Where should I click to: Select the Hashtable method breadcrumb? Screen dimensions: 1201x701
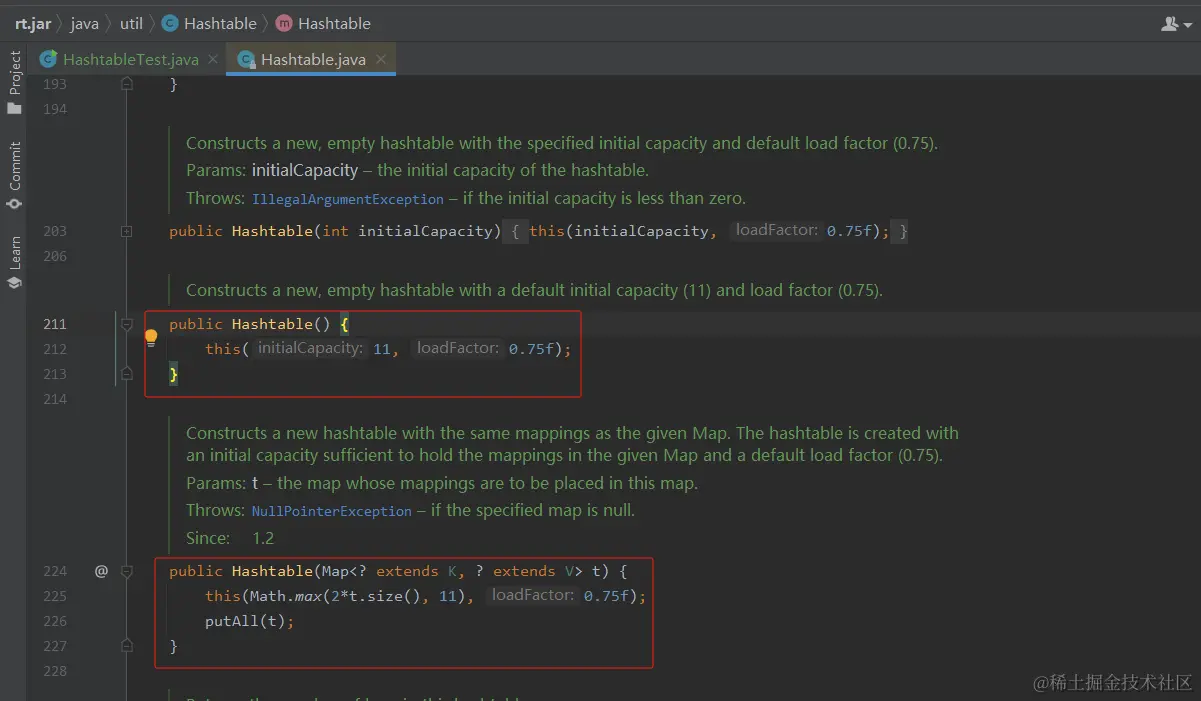pyautogui.click(x=334, y=23)
